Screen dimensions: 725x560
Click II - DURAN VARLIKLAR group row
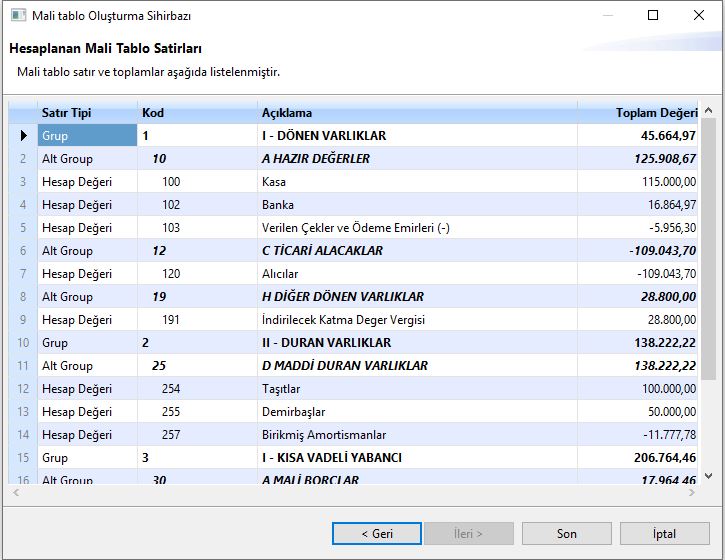click(x=324, y=343)
